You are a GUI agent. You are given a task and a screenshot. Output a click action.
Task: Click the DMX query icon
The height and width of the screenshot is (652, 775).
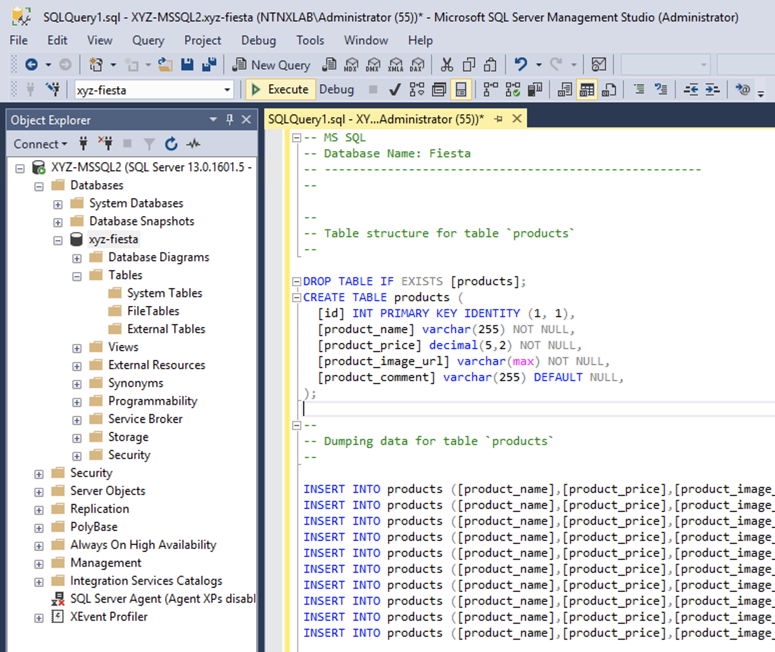[373, 65]
